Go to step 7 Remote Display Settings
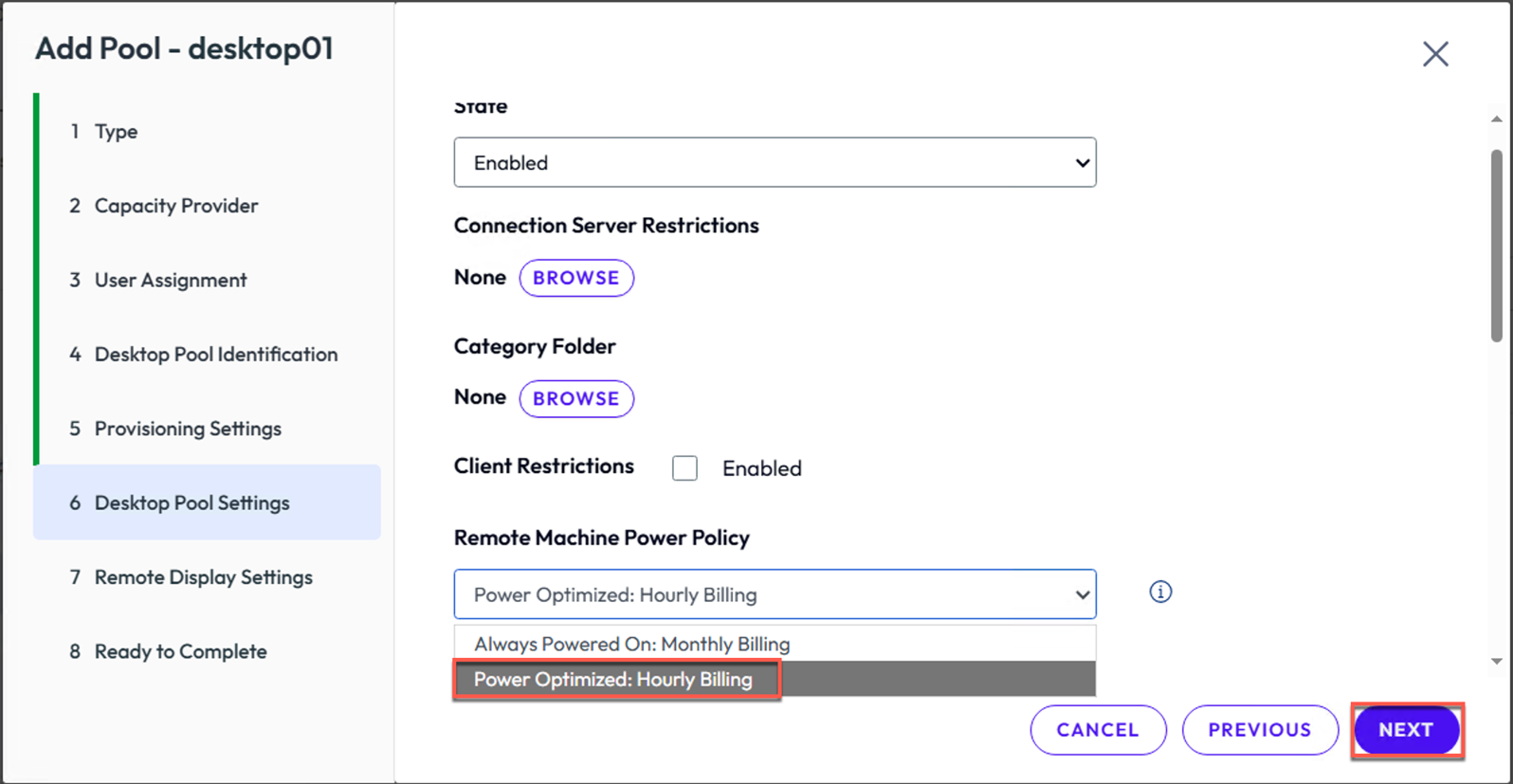 point(207,577)
